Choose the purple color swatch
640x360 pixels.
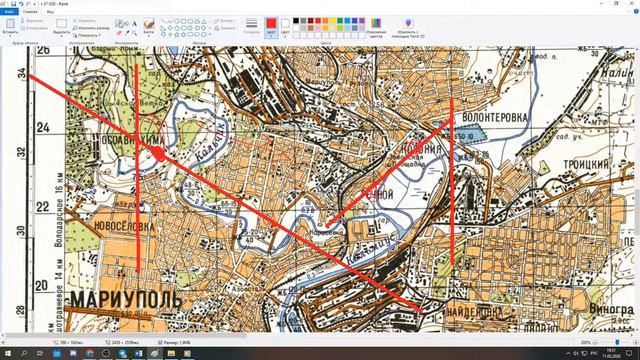(x=362, y=20)
